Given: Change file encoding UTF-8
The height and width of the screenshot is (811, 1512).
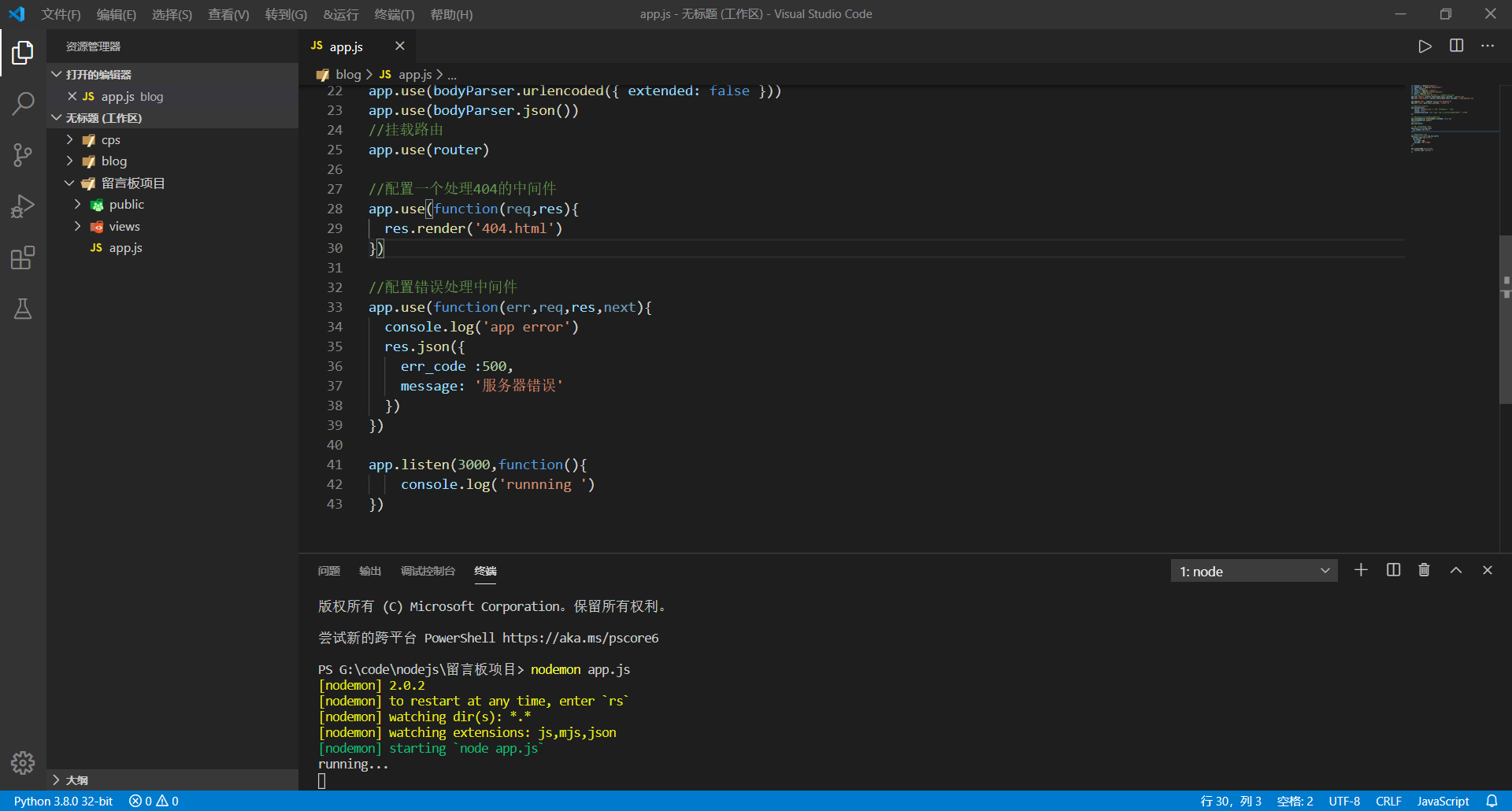Looking at the screenshot, I should click(x=1344, y=801).
